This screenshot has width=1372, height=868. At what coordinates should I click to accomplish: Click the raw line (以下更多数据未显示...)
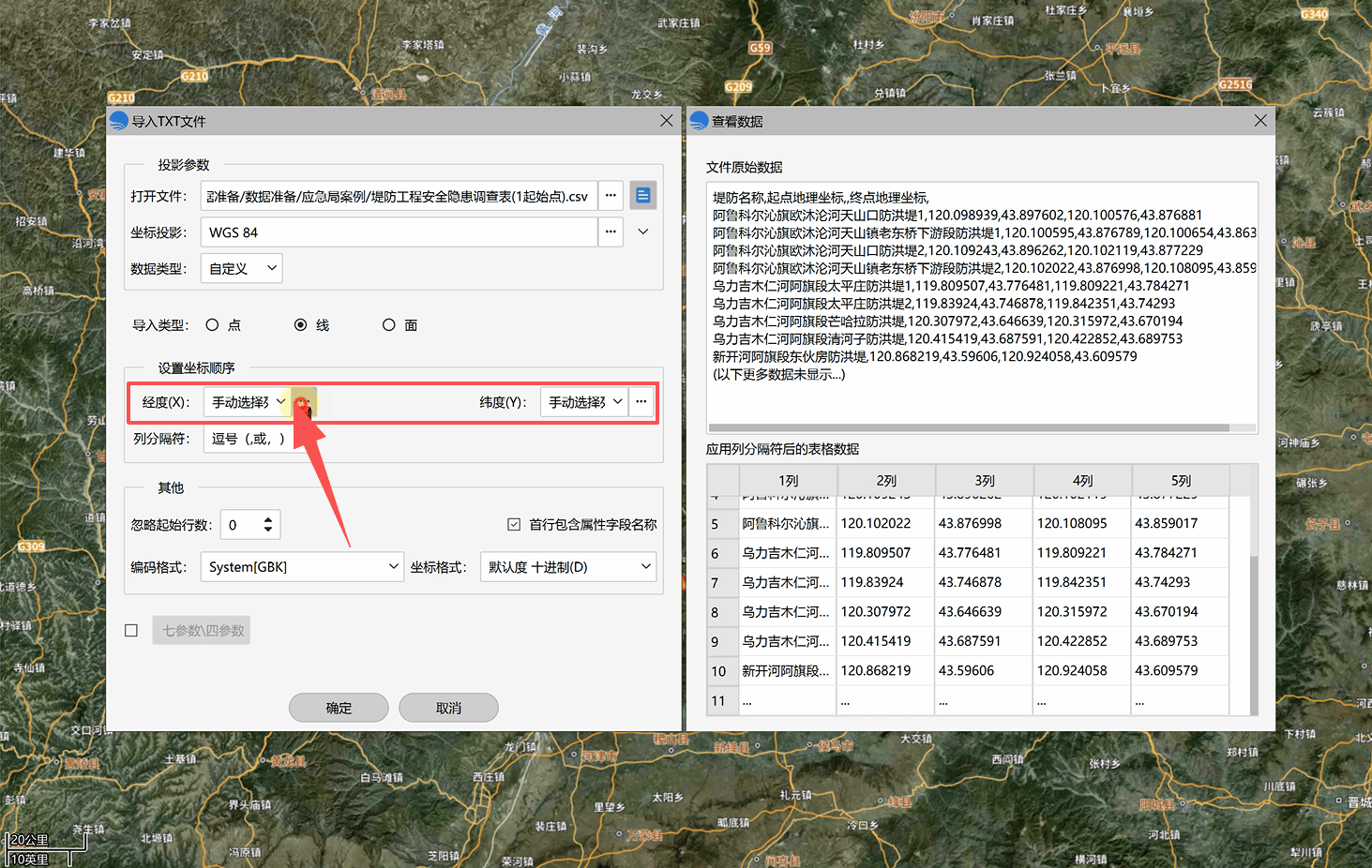click(x=779, y=375)
